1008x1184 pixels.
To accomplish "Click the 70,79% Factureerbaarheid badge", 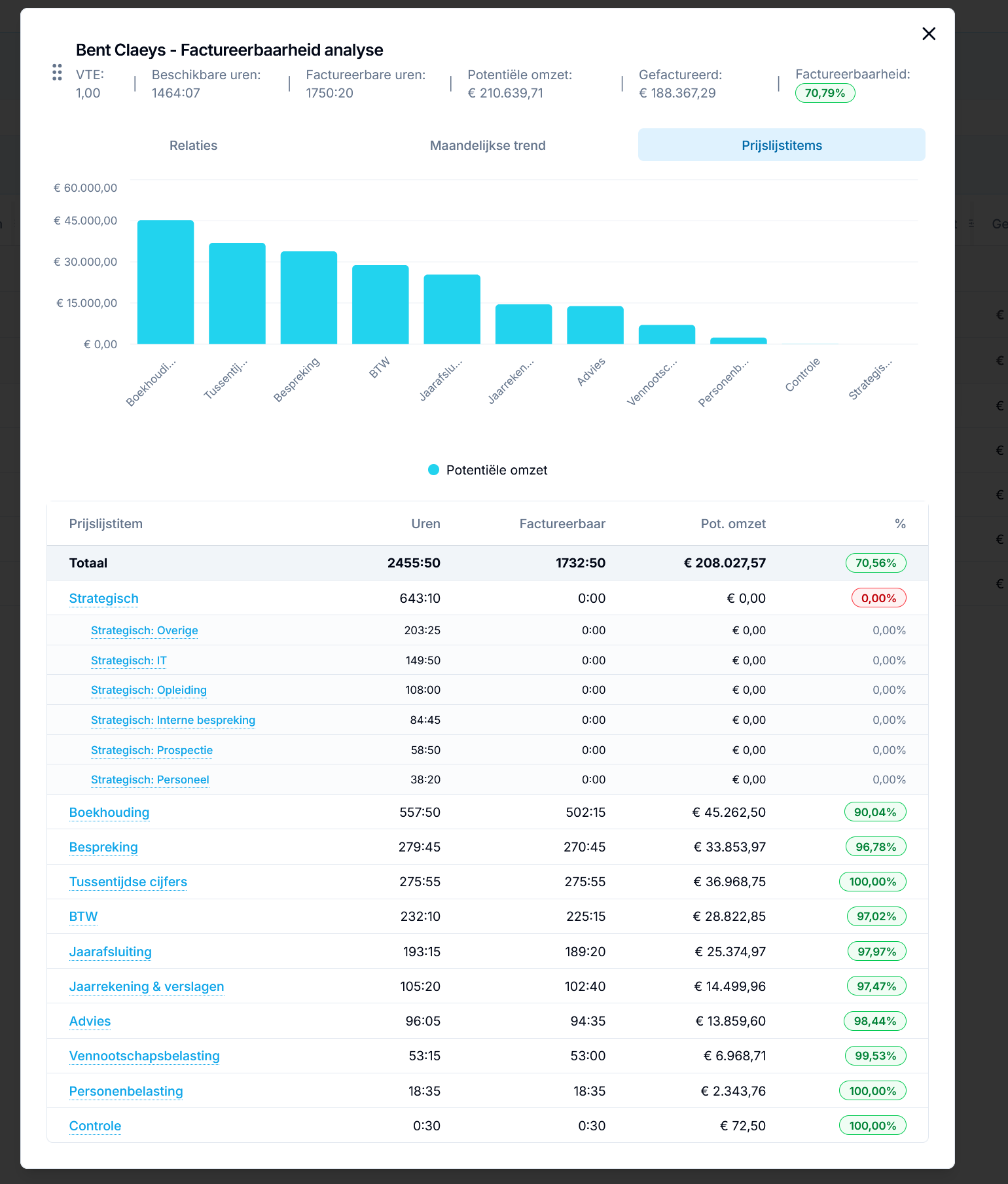I will [825, 93].
